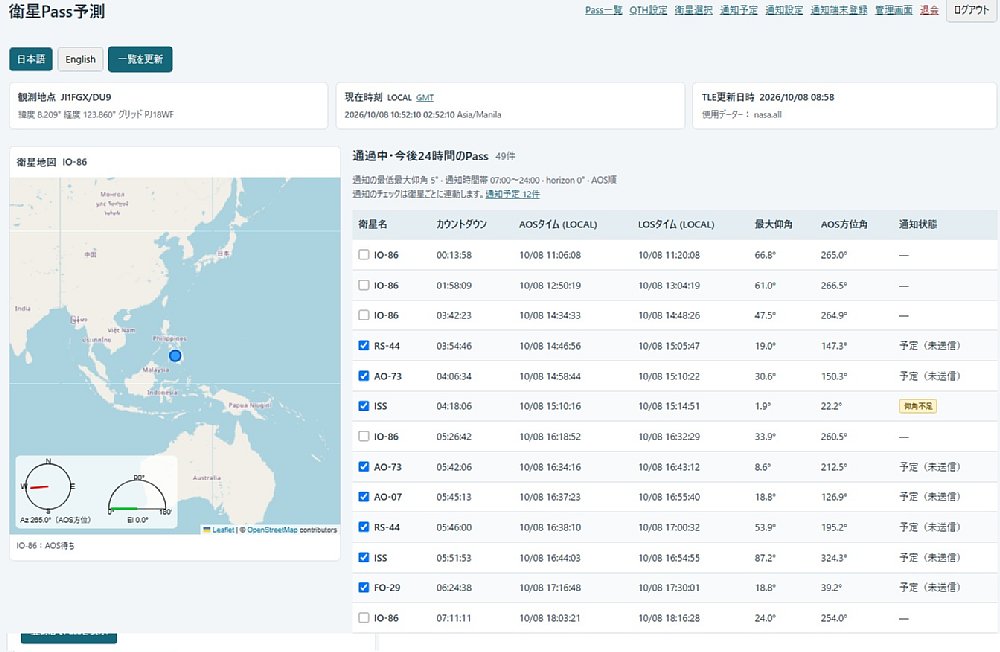Click the red 退会 link
Screen dimensions: 1000x652
pos(929,10)
